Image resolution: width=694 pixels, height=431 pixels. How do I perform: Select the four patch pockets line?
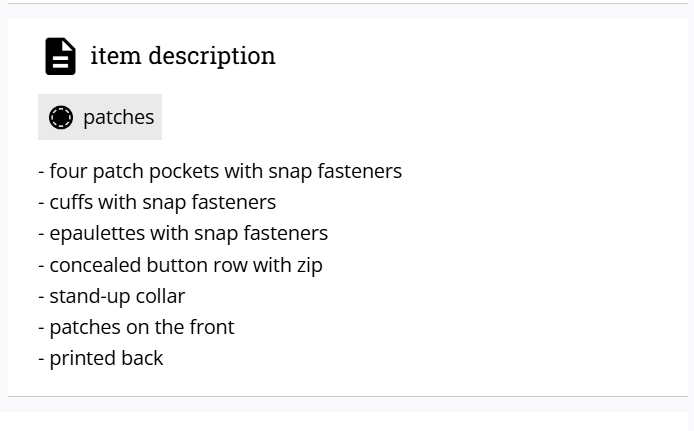tap(220, 171)
